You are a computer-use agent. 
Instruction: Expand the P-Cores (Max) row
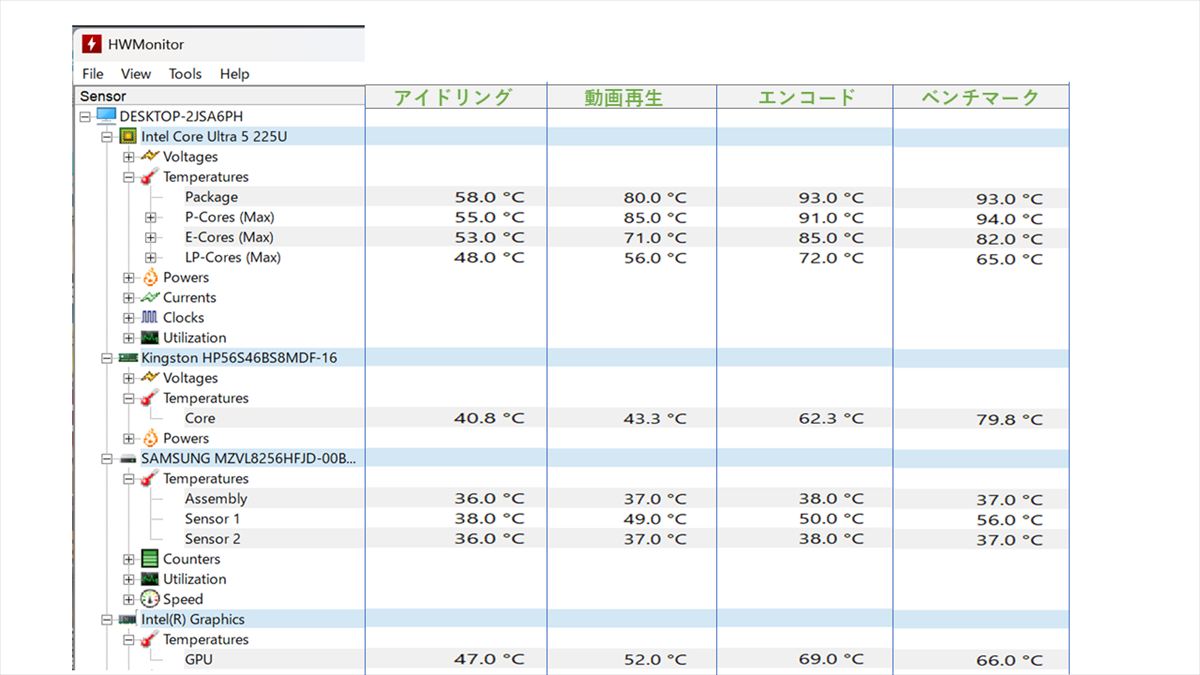(151, 217)
